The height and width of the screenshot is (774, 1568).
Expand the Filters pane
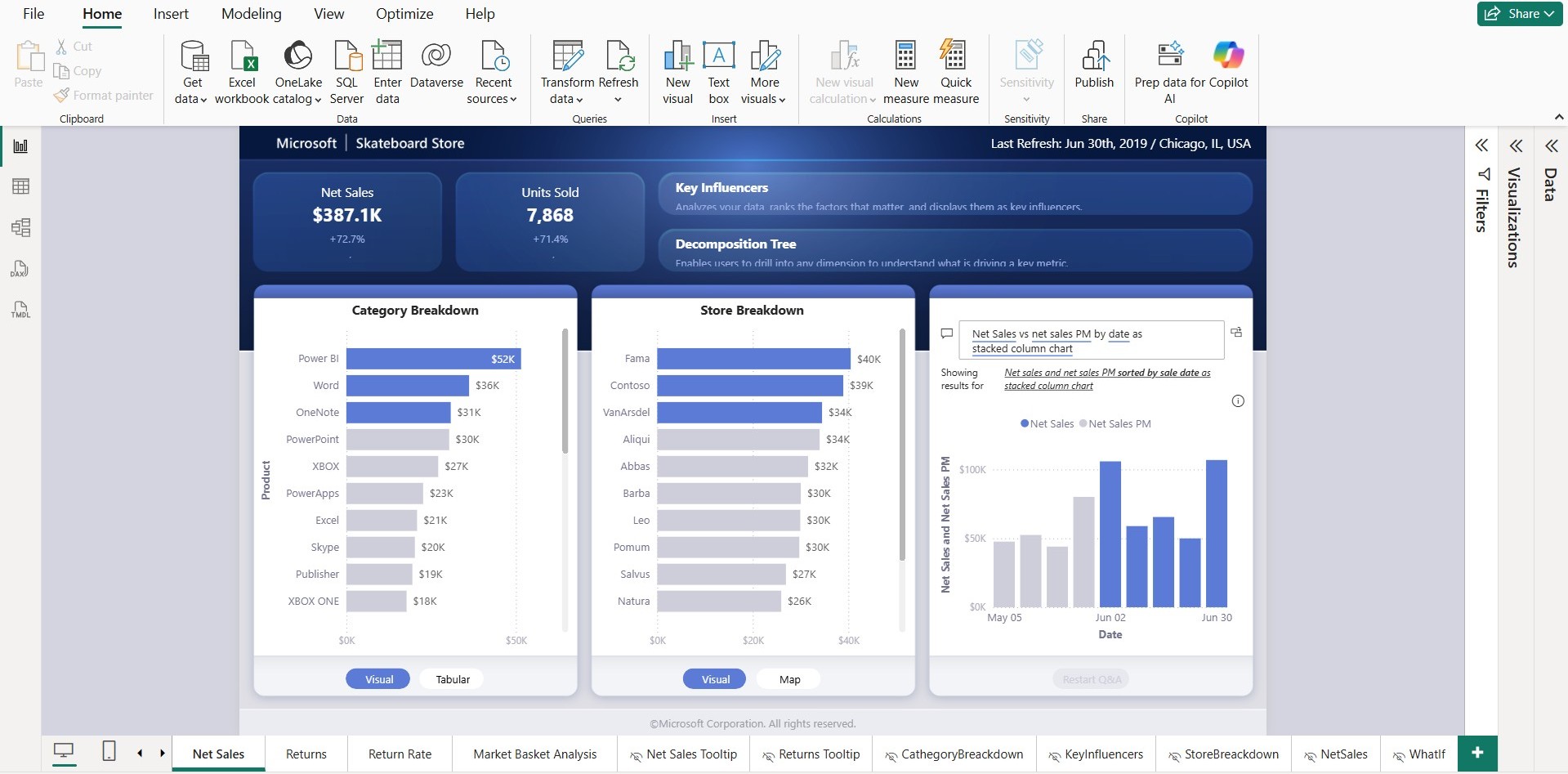click(1481, 145)
